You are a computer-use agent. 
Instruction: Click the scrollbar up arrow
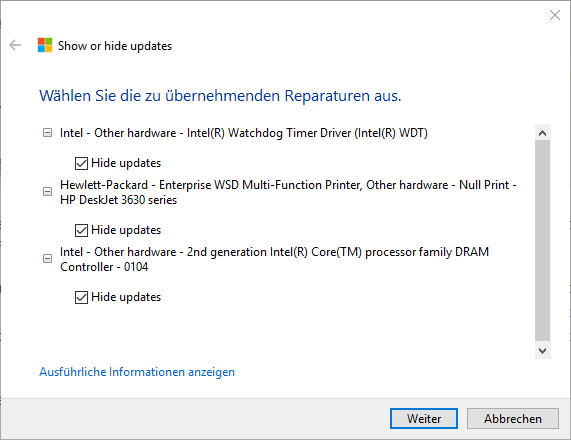[x=542, y=133]
